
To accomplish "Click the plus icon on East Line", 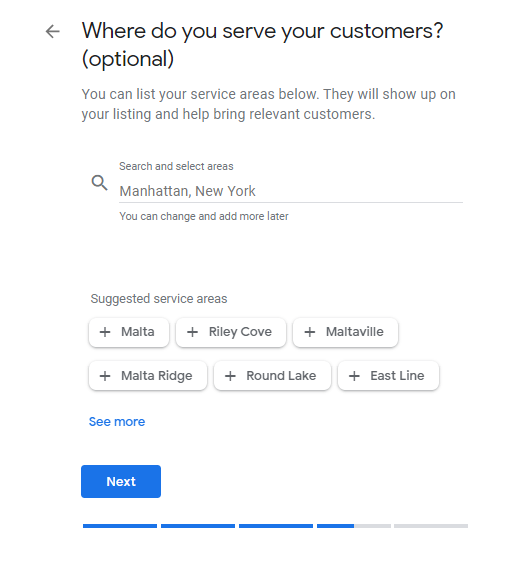I will pos(354,376).
